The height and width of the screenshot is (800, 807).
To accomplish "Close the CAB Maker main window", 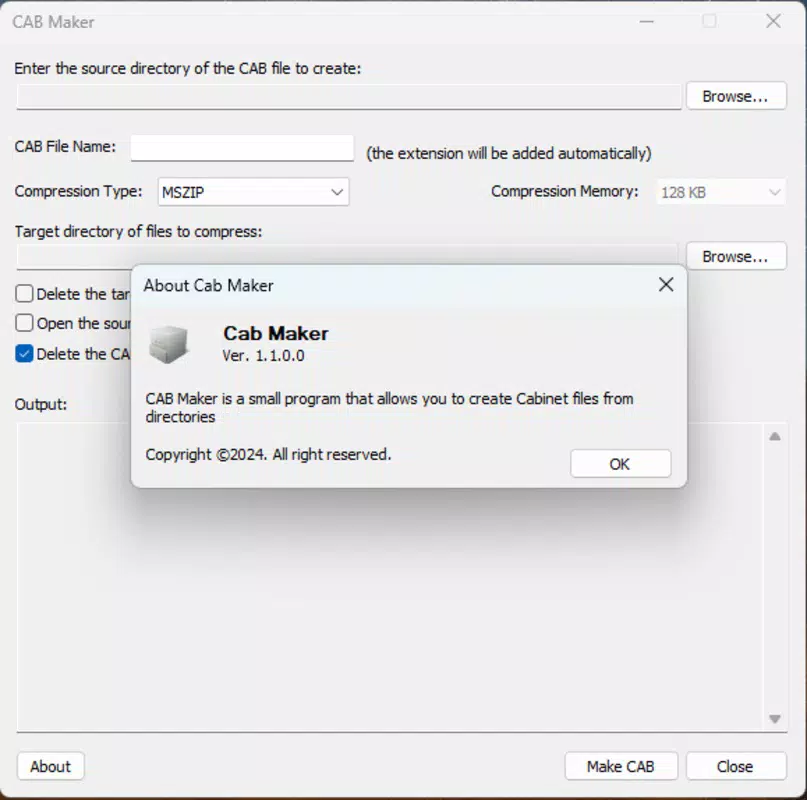I will tap(773, 22).
